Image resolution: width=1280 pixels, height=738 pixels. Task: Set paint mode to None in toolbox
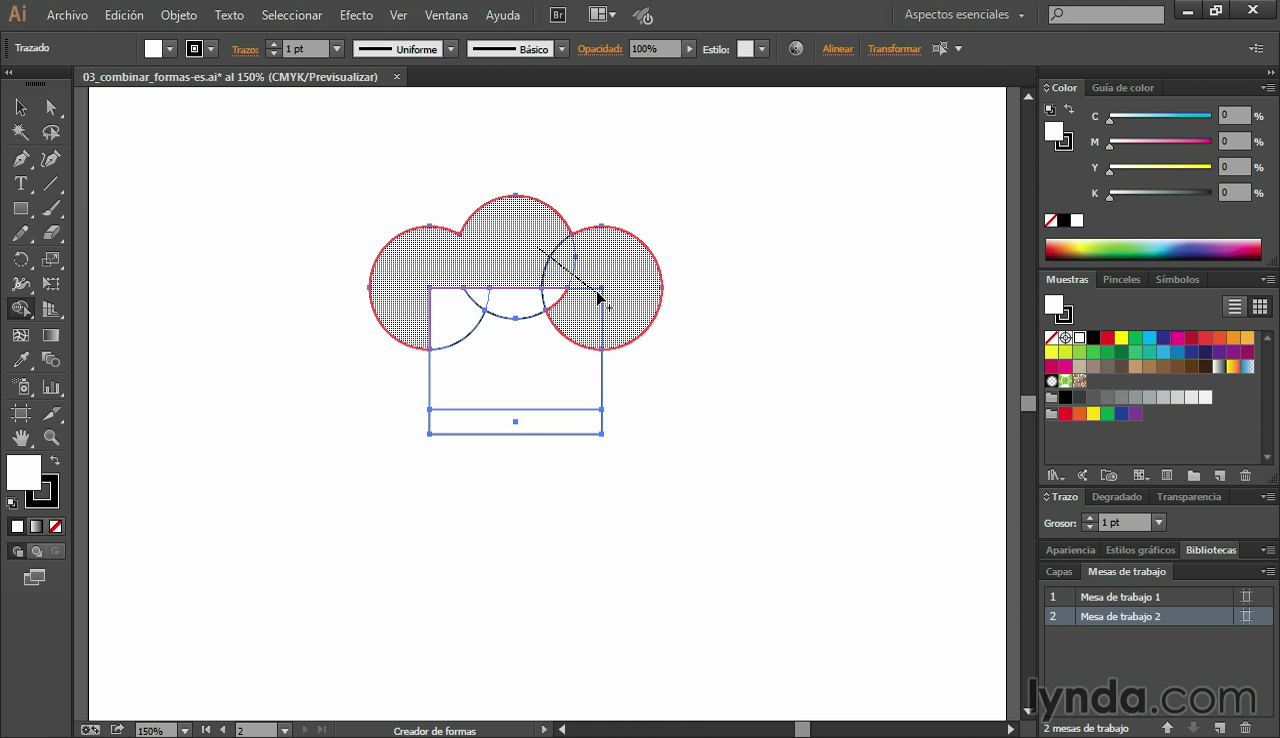click(55, 526)
